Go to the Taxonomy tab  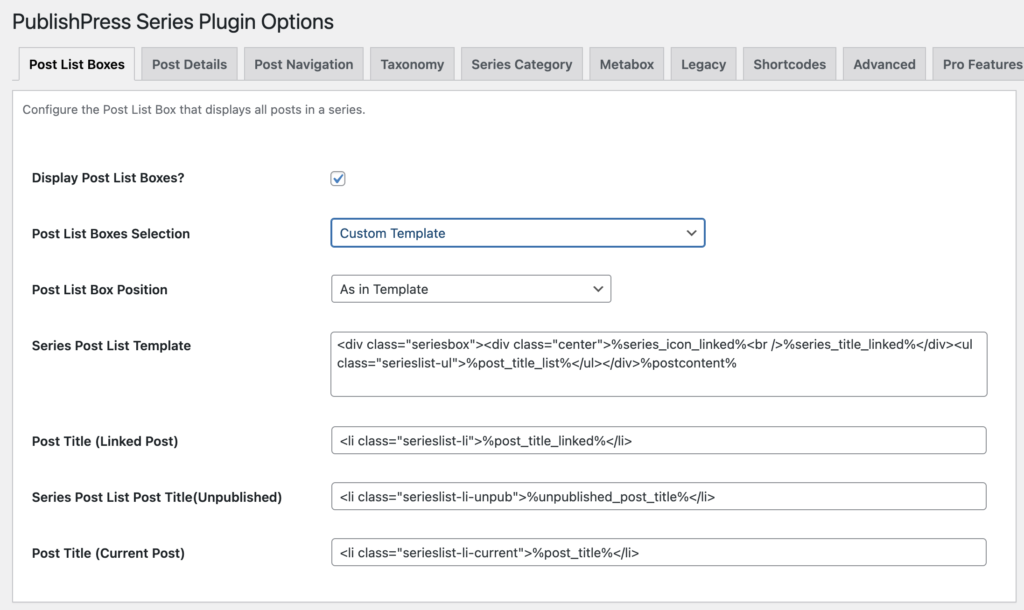coord(412,64)
